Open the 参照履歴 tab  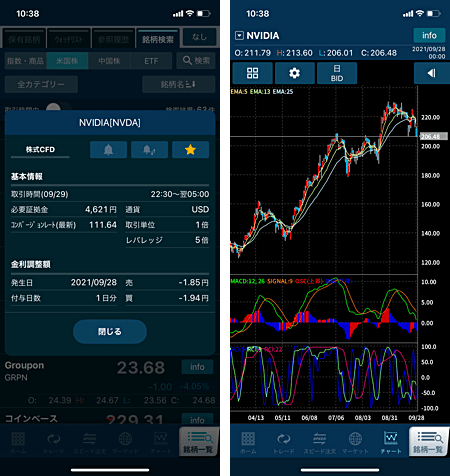tap(113, 40)
